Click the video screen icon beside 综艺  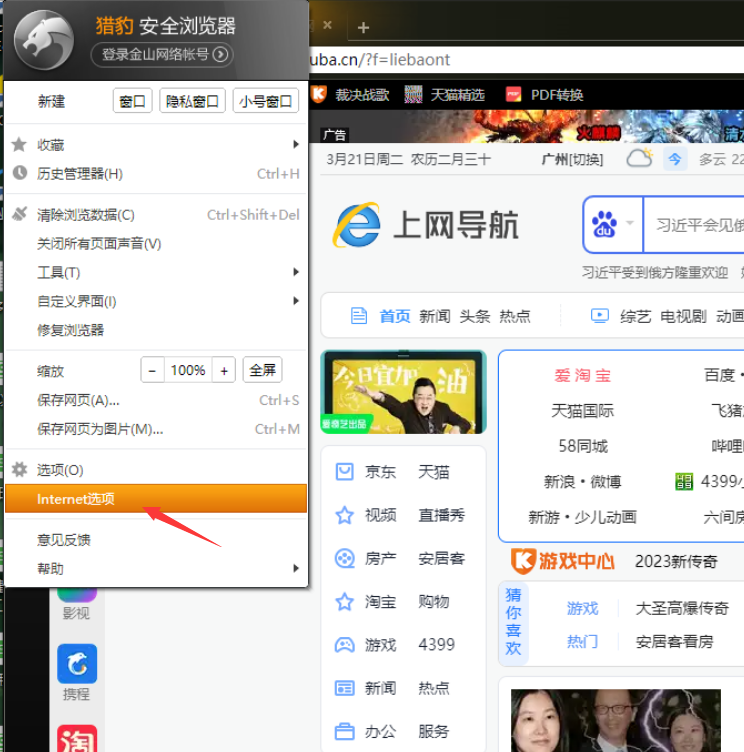[600, 316]
